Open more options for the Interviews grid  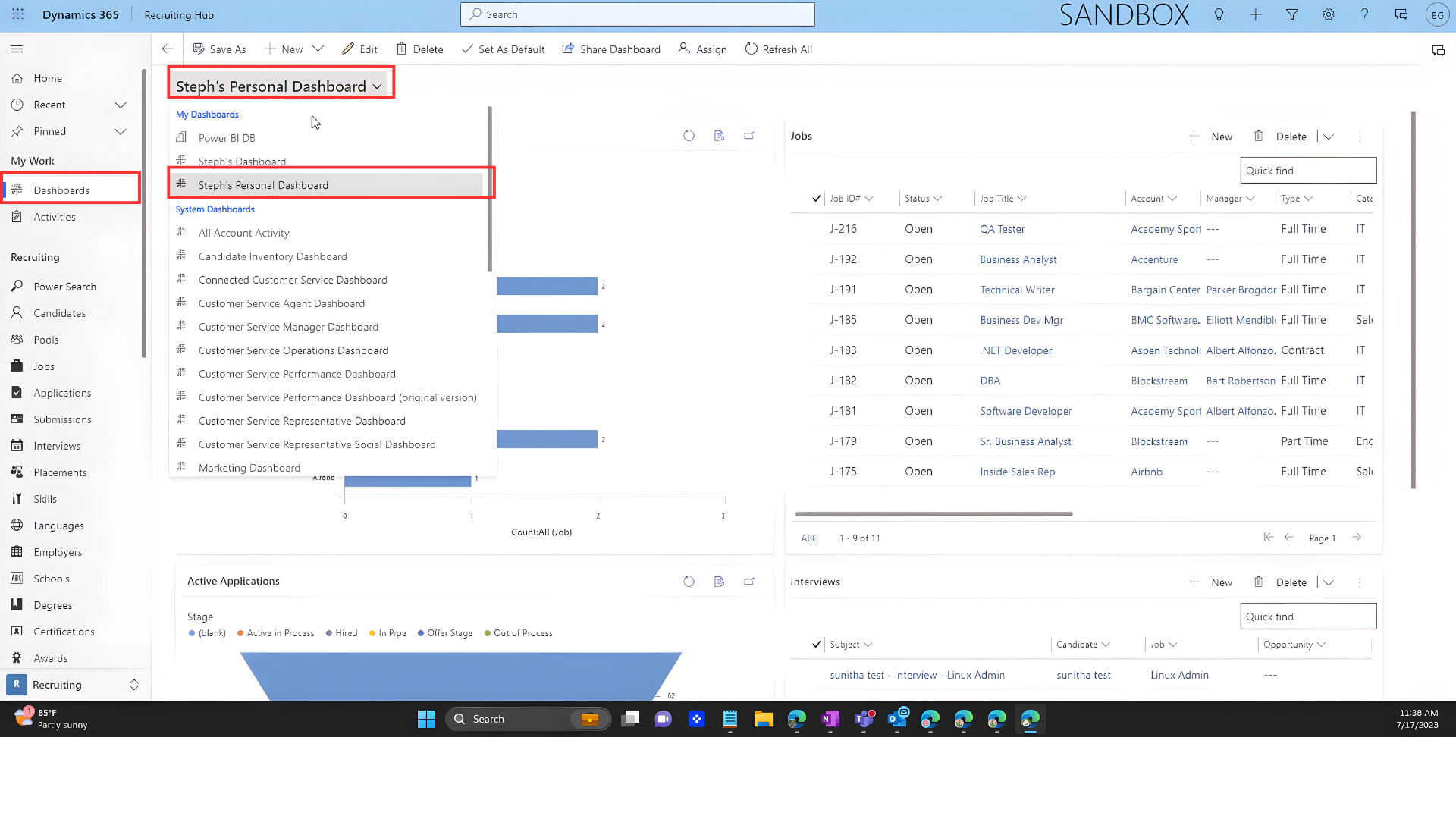(x=1360, y=582)
